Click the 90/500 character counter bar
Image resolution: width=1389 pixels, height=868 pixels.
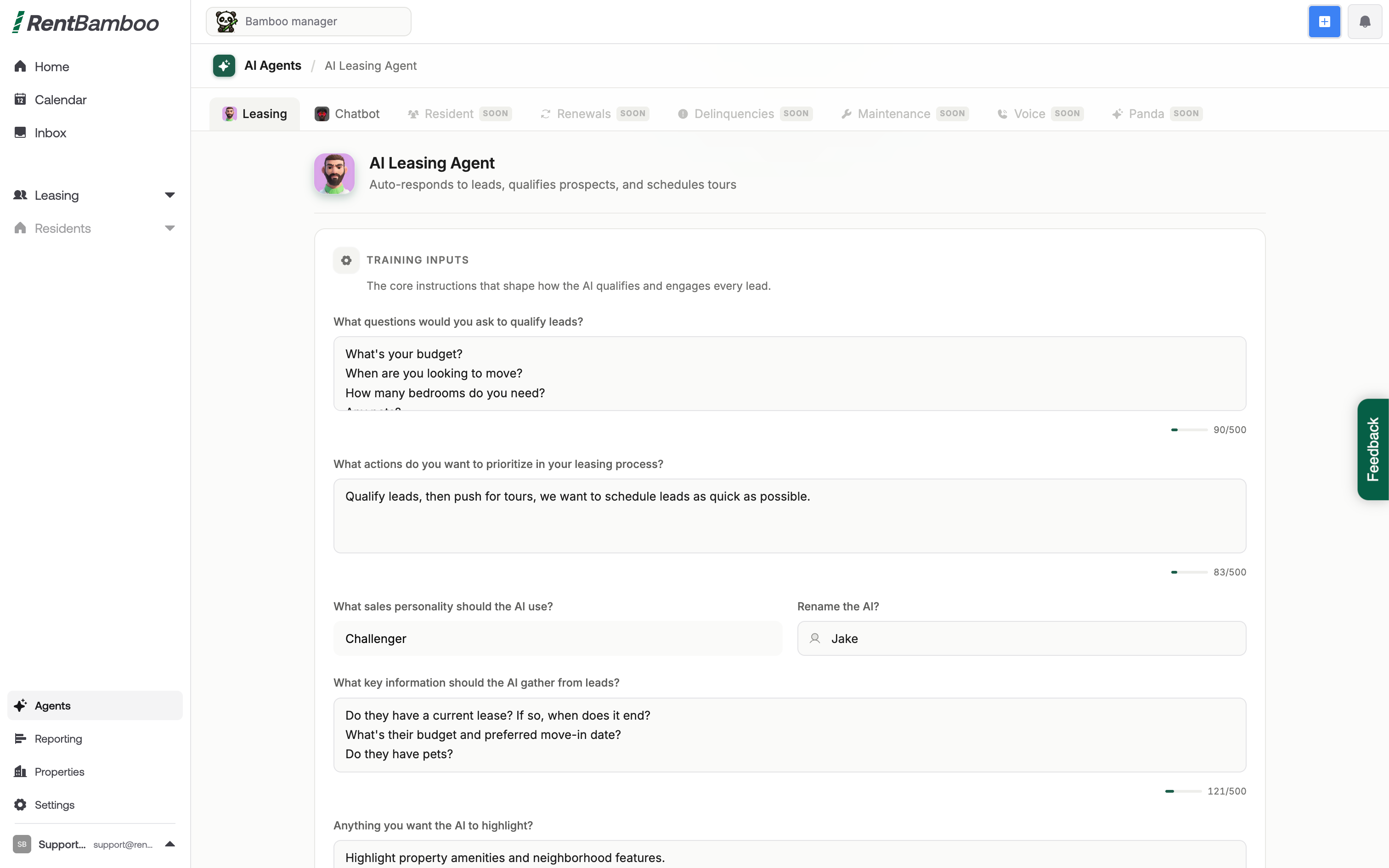pyautogui.click(x=1189, y=430)
